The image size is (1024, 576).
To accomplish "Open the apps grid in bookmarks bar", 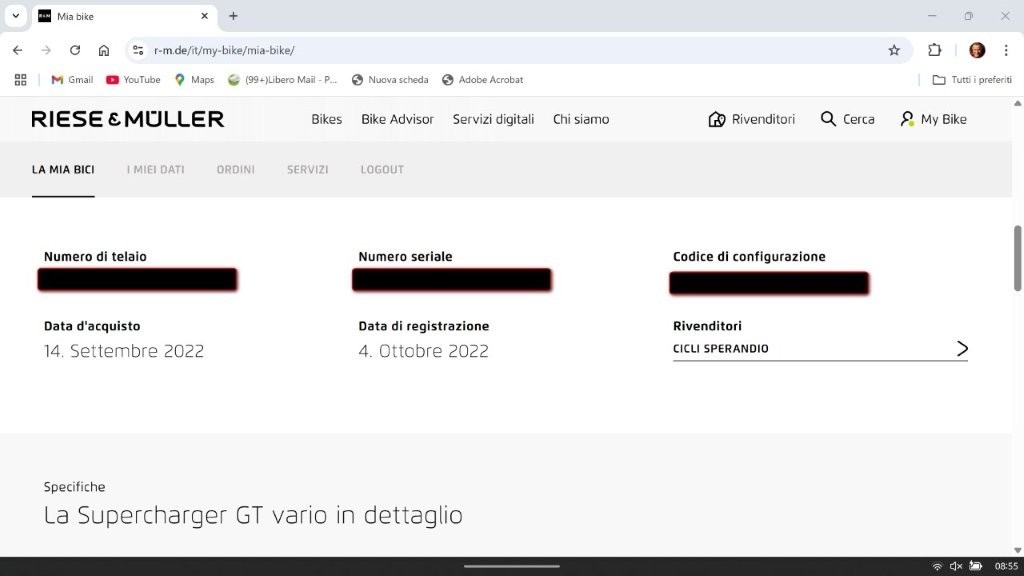I will coord(21,80).
